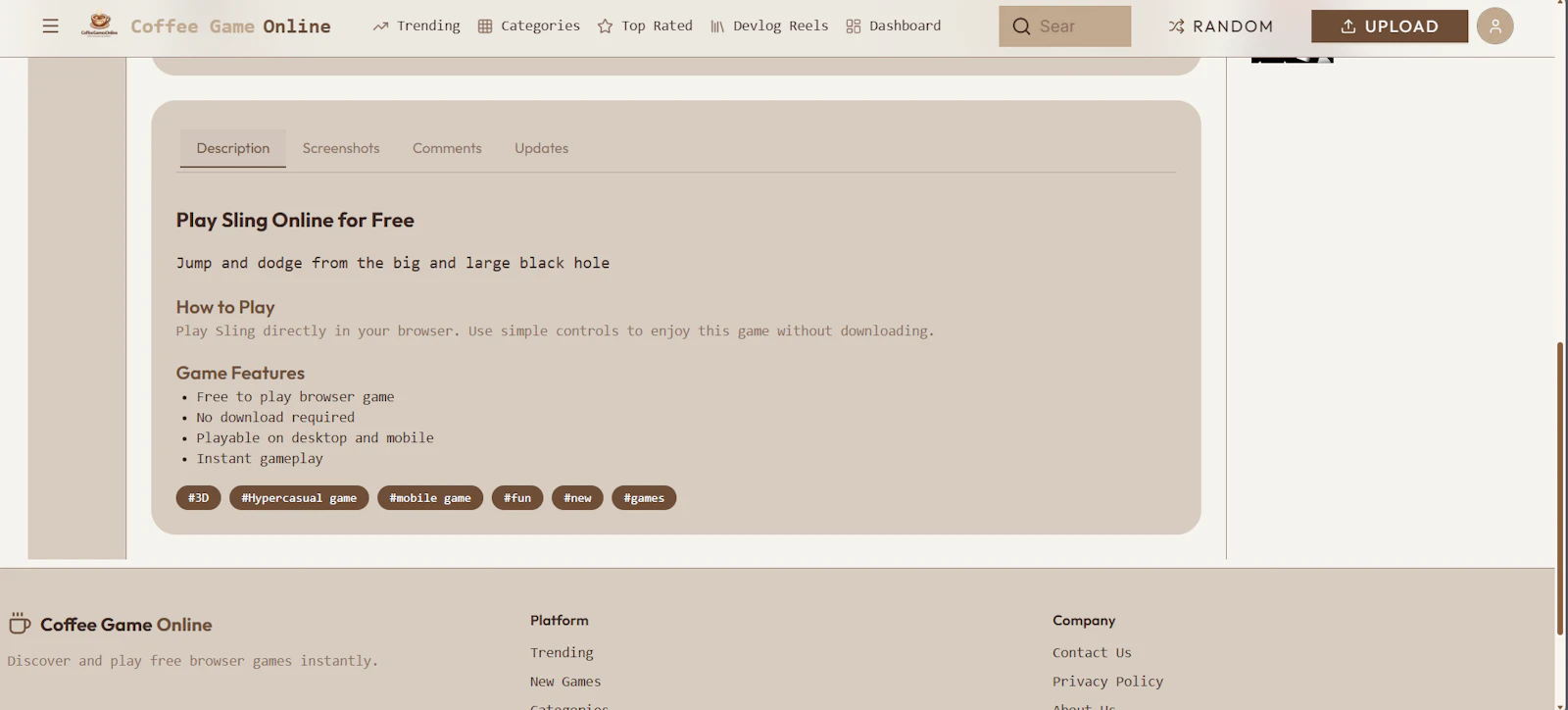1568x710 pixels.
Task: Open Dashboard from the navbar
Action: 893,25
